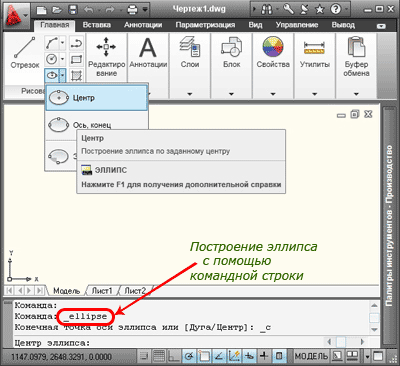This screenshot has width=400, height=366.
Task: Toggle ortho mode in status bar
Action: 174,357
